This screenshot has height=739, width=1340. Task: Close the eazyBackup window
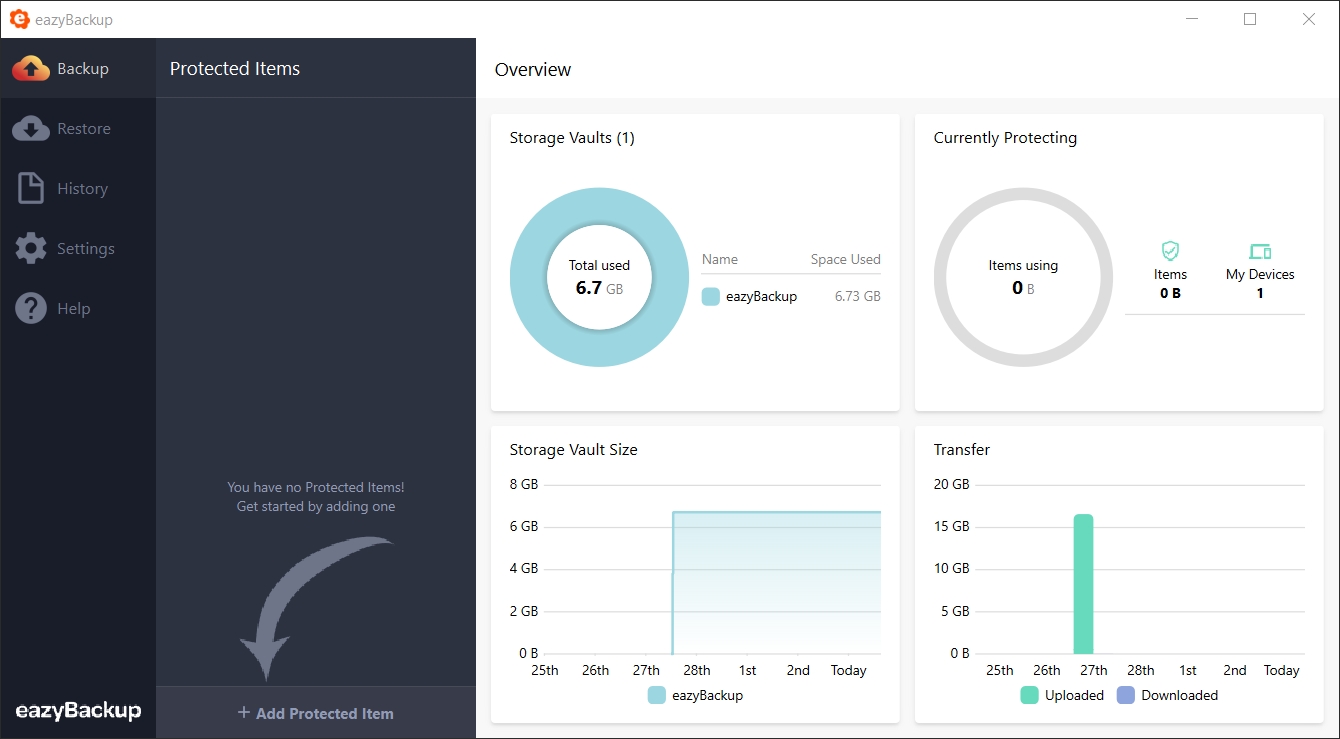click(x=1309, y=19)
